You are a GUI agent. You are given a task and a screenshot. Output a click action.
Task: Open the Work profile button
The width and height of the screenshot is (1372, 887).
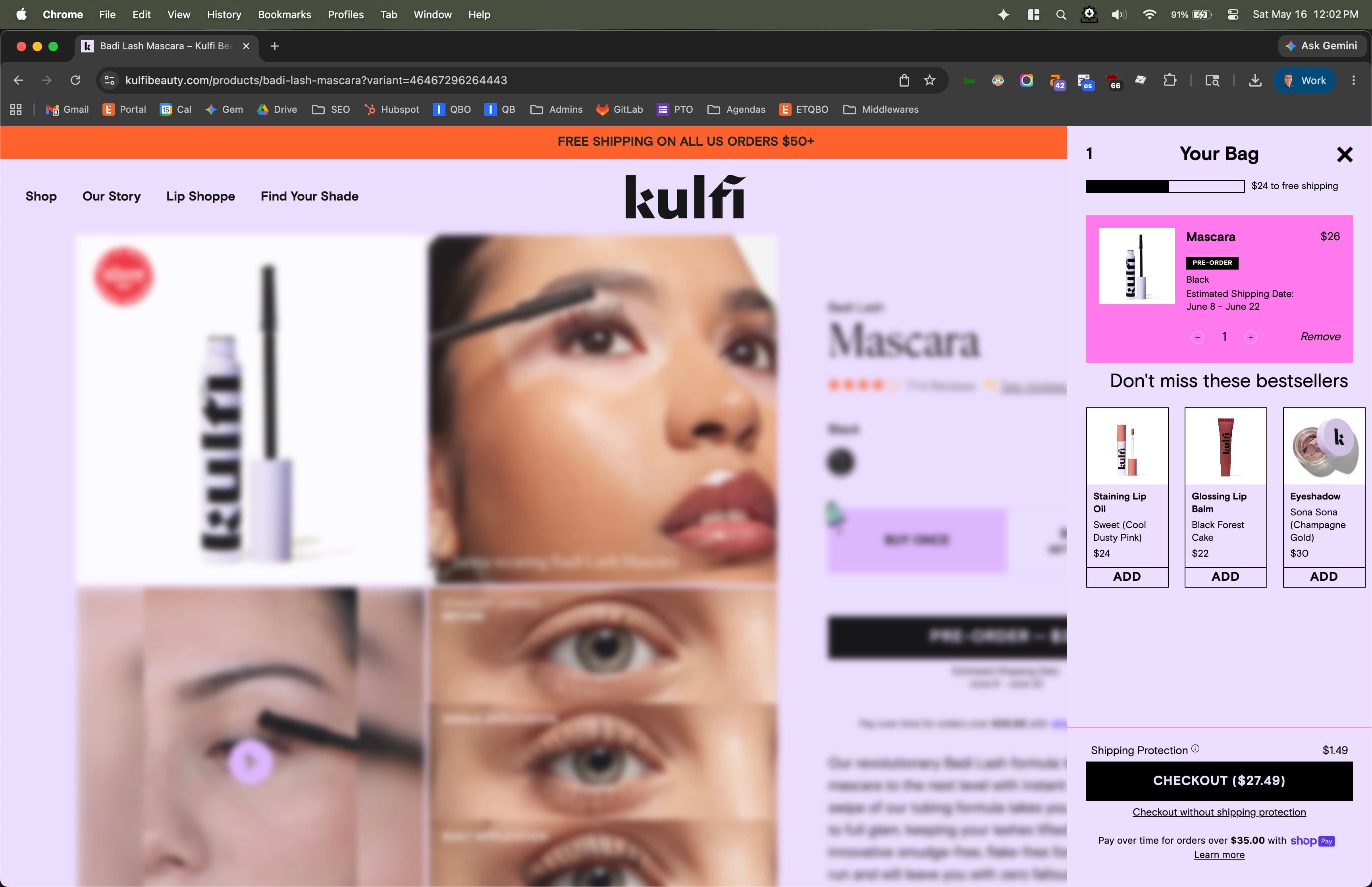click(1304, 81)
